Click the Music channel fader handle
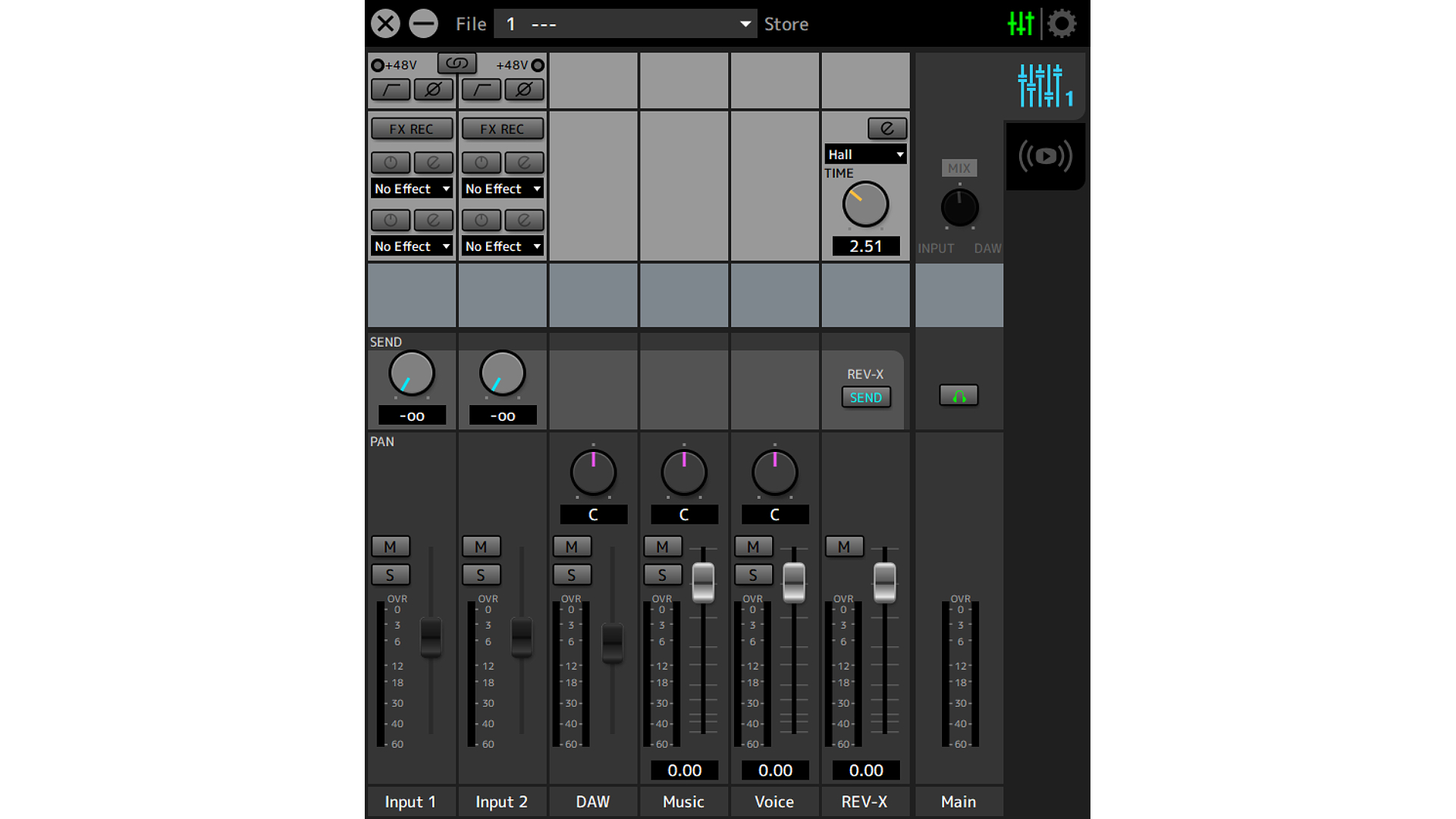This screenshot has width=1456, height=819. (703, 582)
